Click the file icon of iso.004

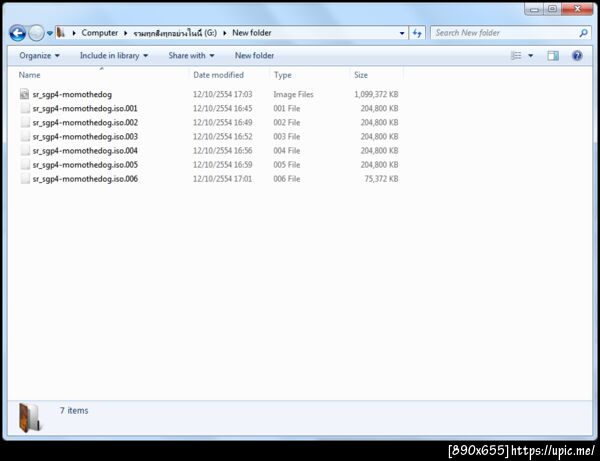(x=25, y=151)
